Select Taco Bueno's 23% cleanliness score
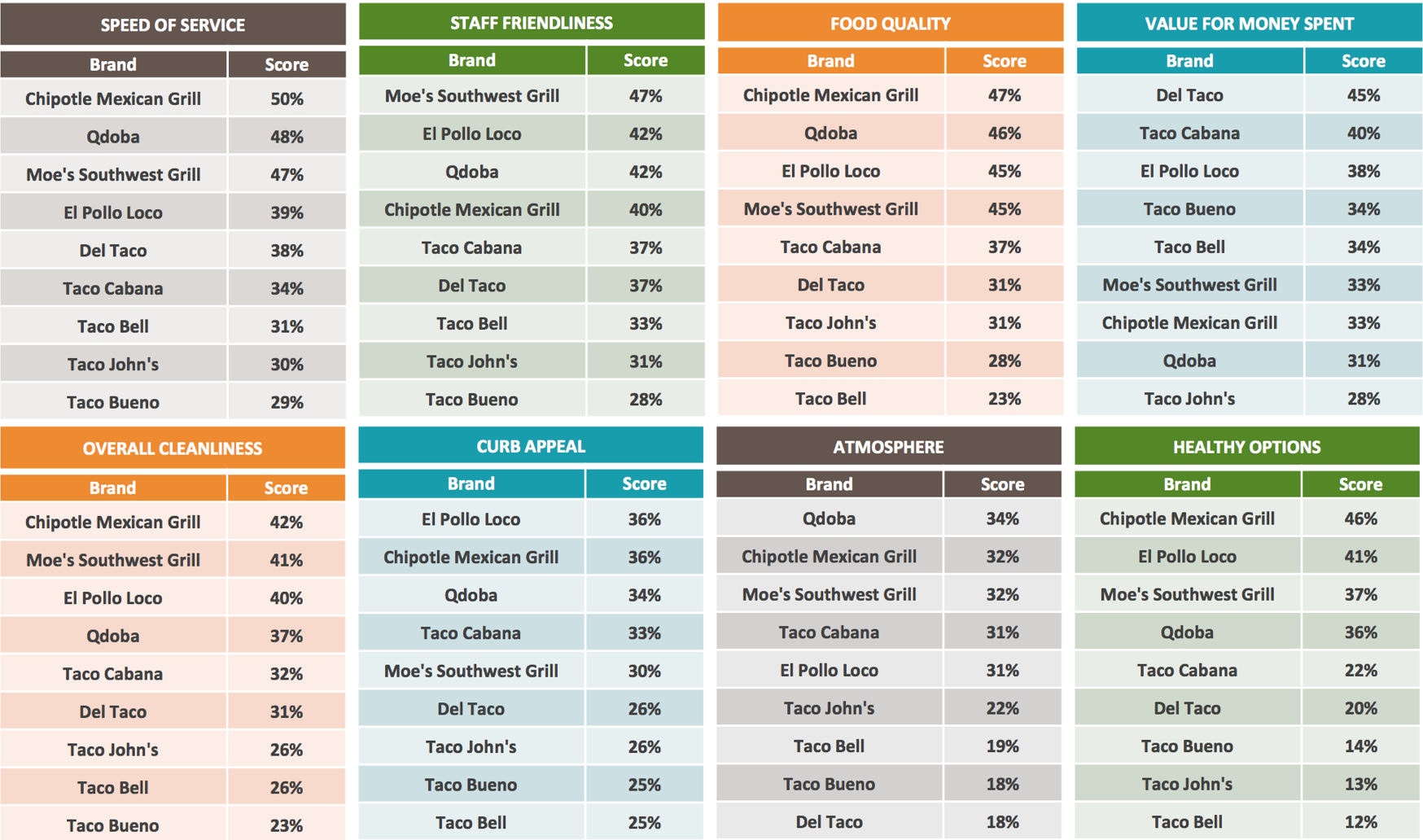The height and width of the screenshot is (840, 1423). pyautogui.click(x=286, y=825)
